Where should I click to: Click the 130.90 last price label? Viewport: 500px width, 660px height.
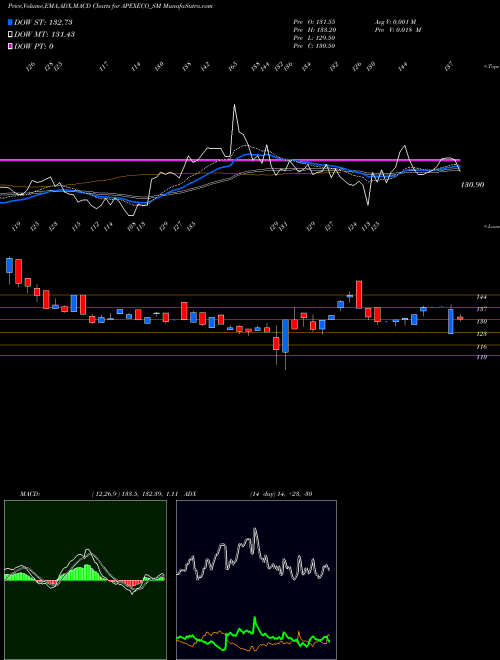(x=473, y=184)
